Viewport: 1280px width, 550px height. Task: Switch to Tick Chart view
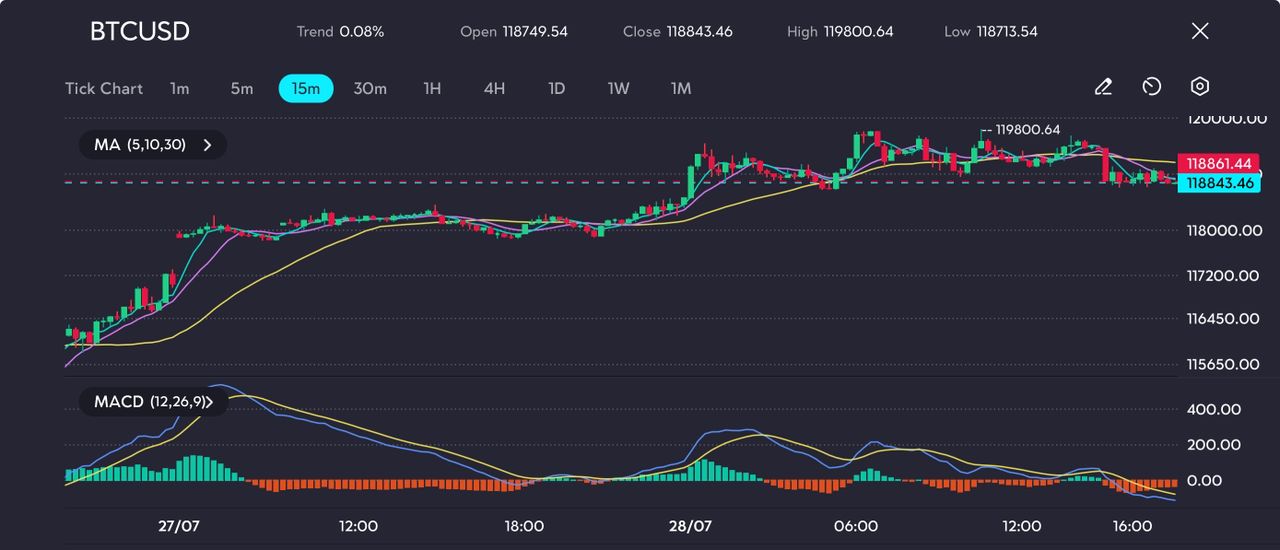104,89
